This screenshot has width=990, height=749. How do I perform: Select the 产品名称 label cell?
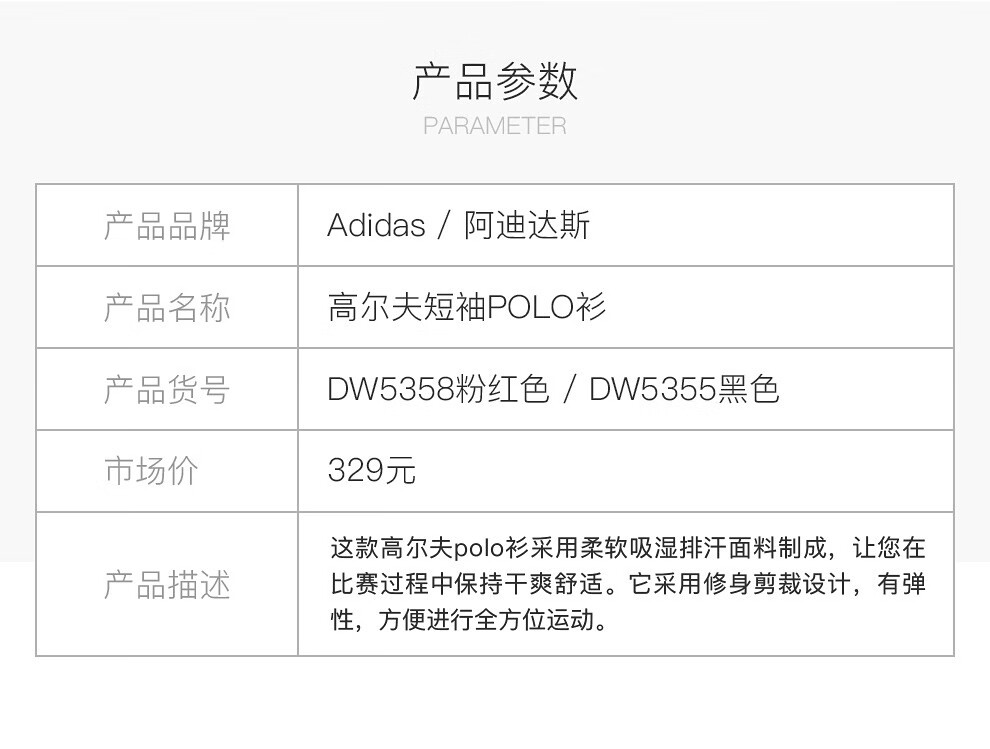167,308
